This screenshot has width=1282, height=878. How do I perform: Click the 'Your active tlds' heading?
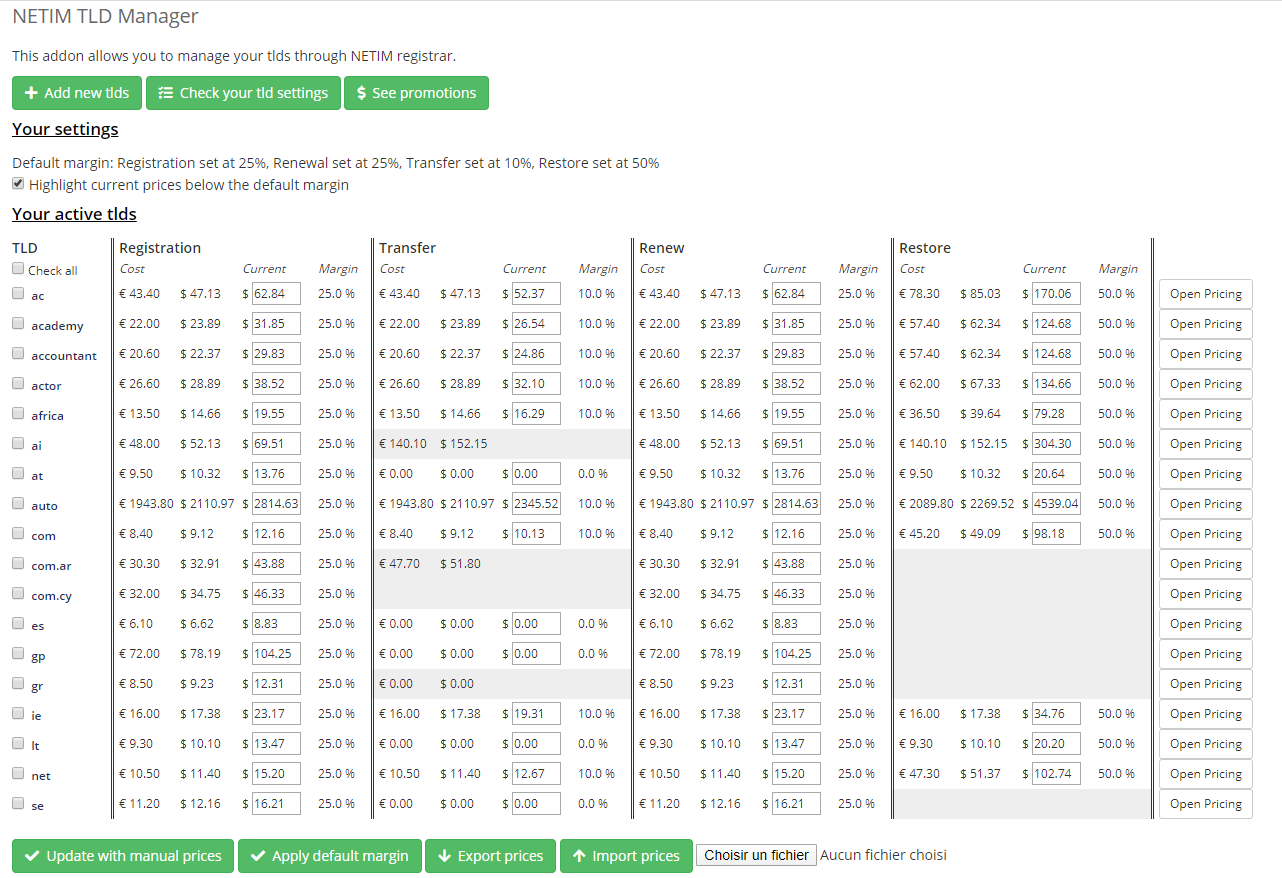click(74, 214)
